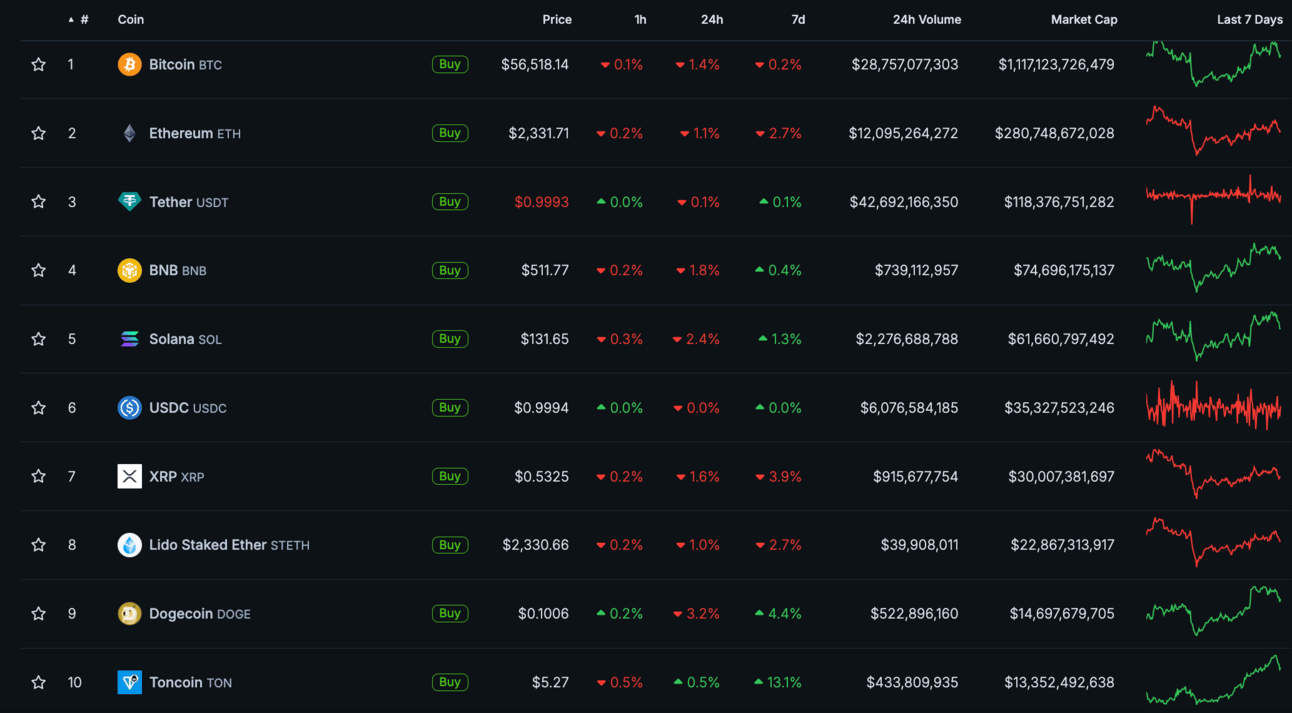This screenshot has height=713, width=1292.
Task: Click Buy for Lido Staked Ether
Action: [x=450, y=545]
